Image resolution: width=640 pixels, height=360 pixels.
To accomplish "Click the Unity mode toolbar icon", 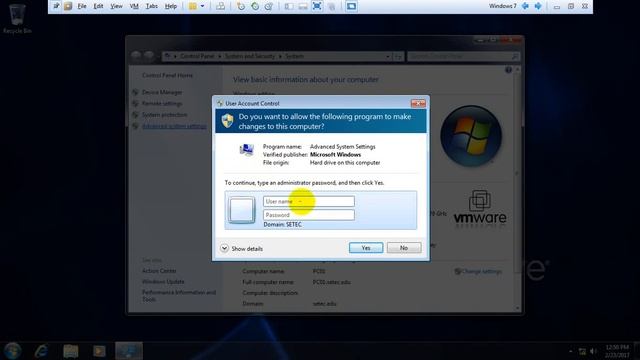I will click(331, 6).
